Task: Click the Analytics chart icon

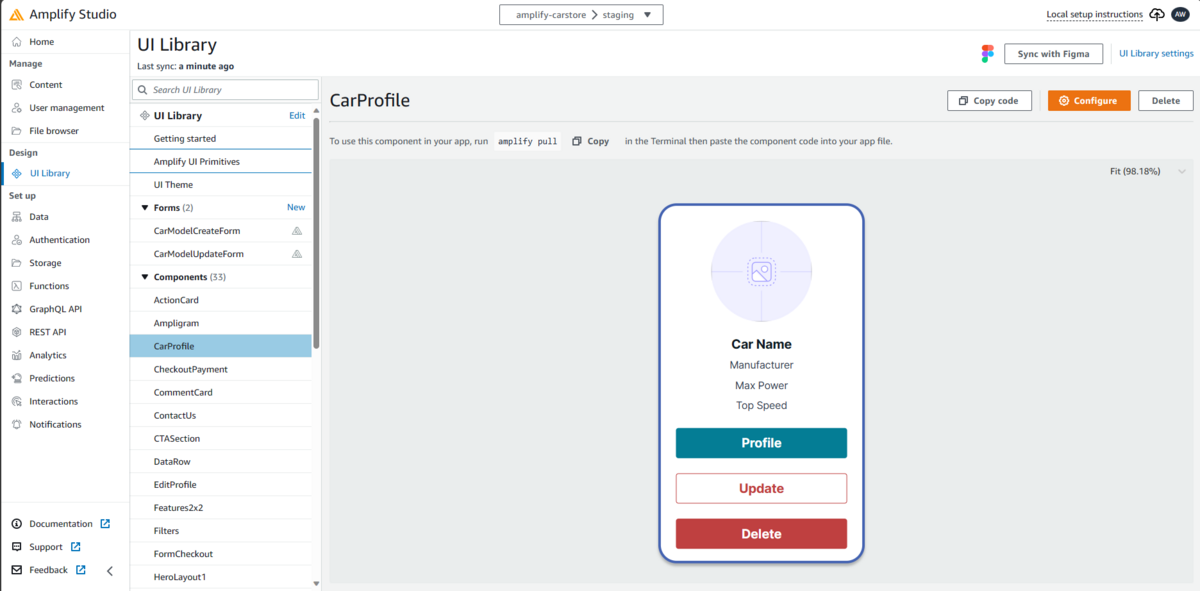Action: (17, 355)
